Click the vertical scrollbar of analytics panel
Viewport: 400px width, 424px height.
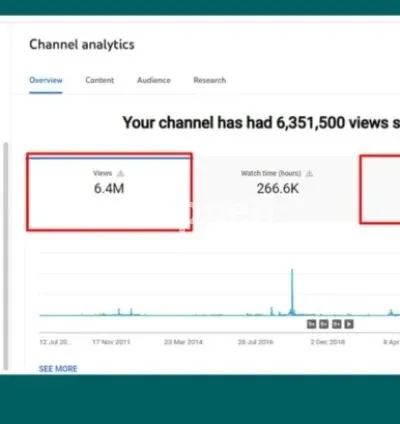coord(5,256)
